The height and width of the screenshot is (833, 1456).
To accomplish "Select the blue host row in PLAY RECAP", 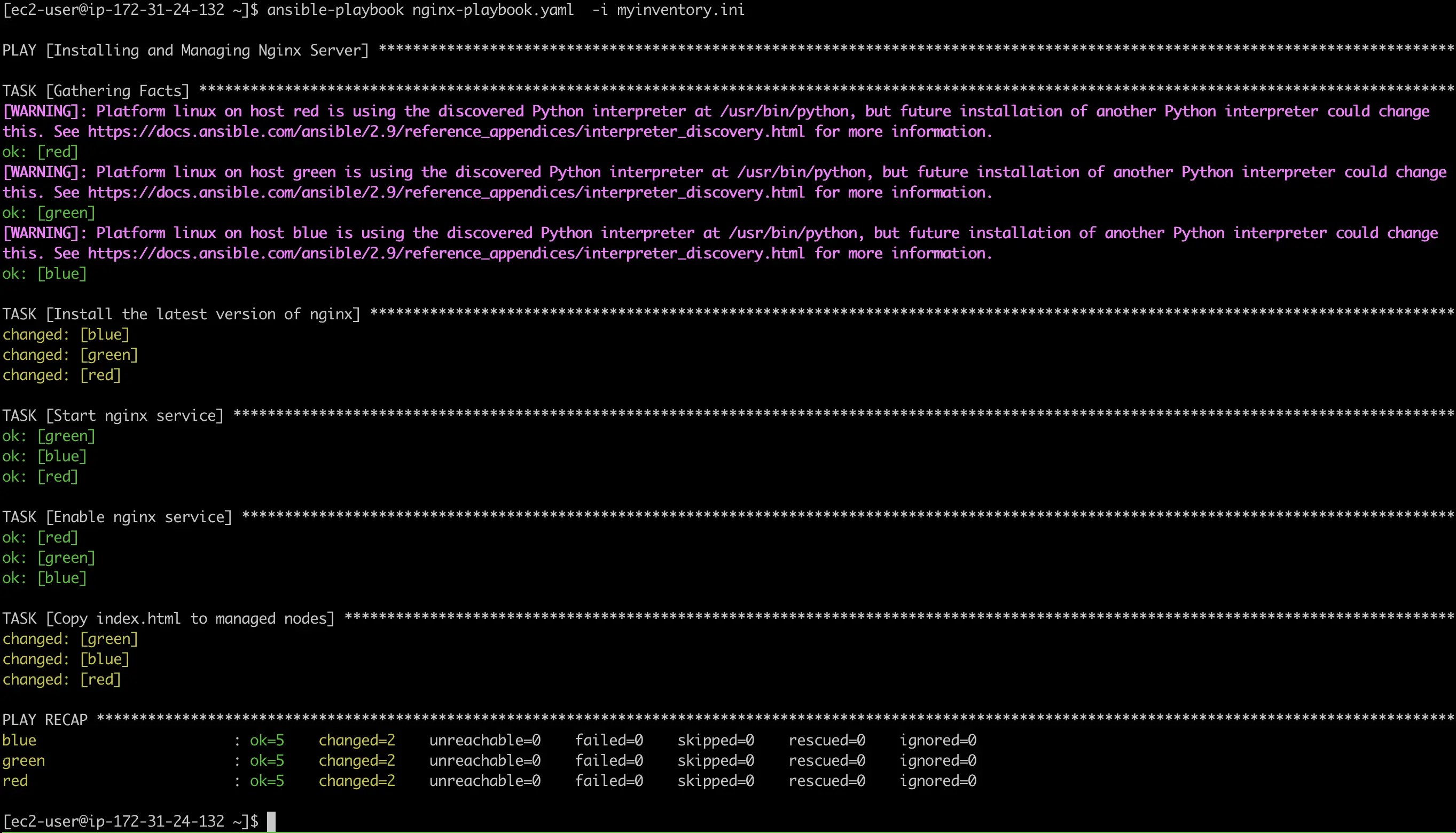I will pyautogui.click(x=19, y=740).
